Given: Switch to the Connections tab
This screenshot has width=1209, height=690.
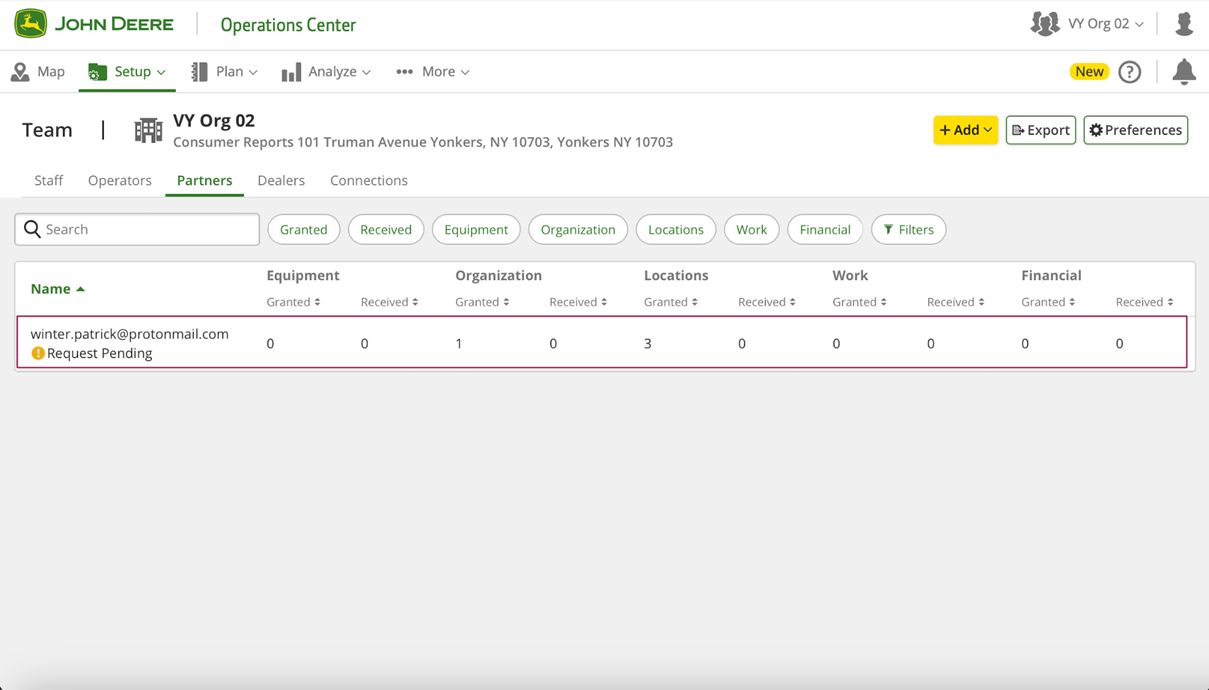Looking at the screenshot, I should tap(368, 181).
